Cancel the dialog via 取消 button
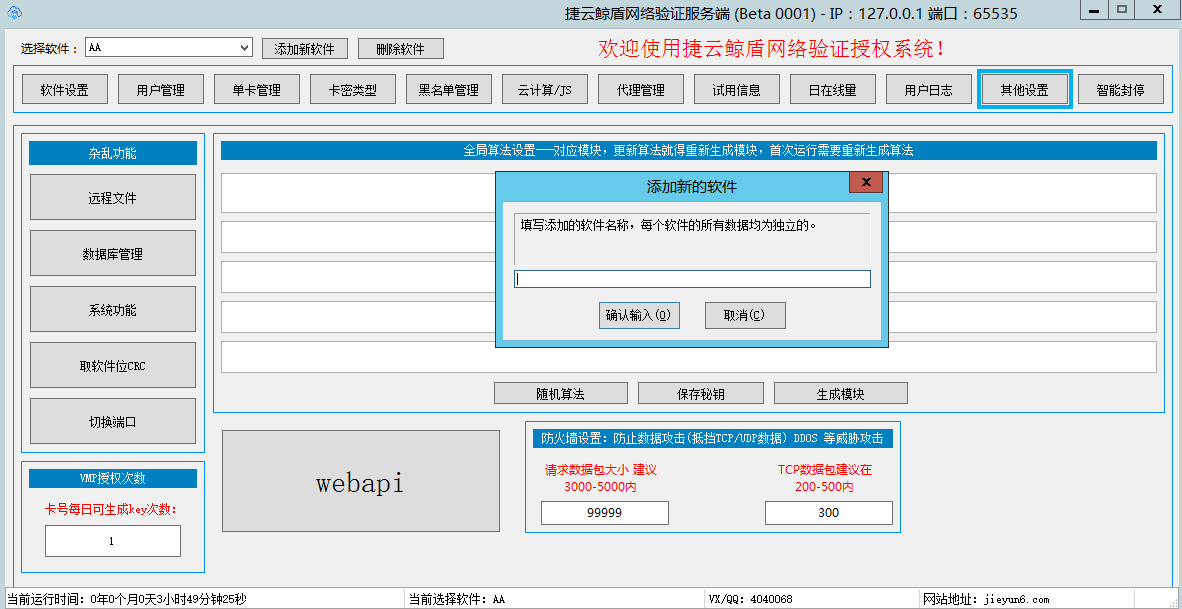Viewport: 1182px width, 609px height. click(x=744, y=315)
